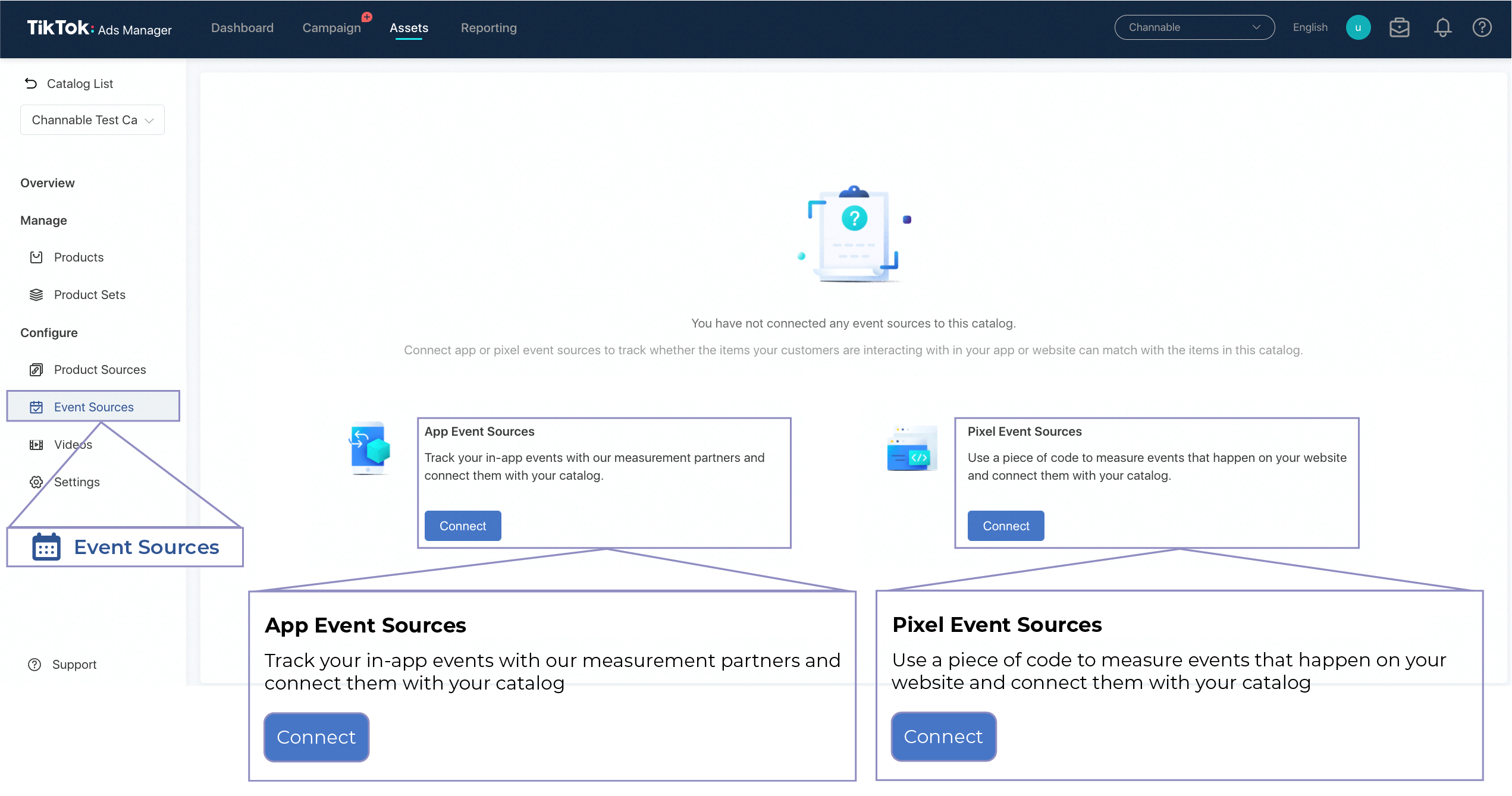The width and height of the screenshot is (1512, 796).
Task: Select the Reporting menu item
Action: (x=488, y=27)
